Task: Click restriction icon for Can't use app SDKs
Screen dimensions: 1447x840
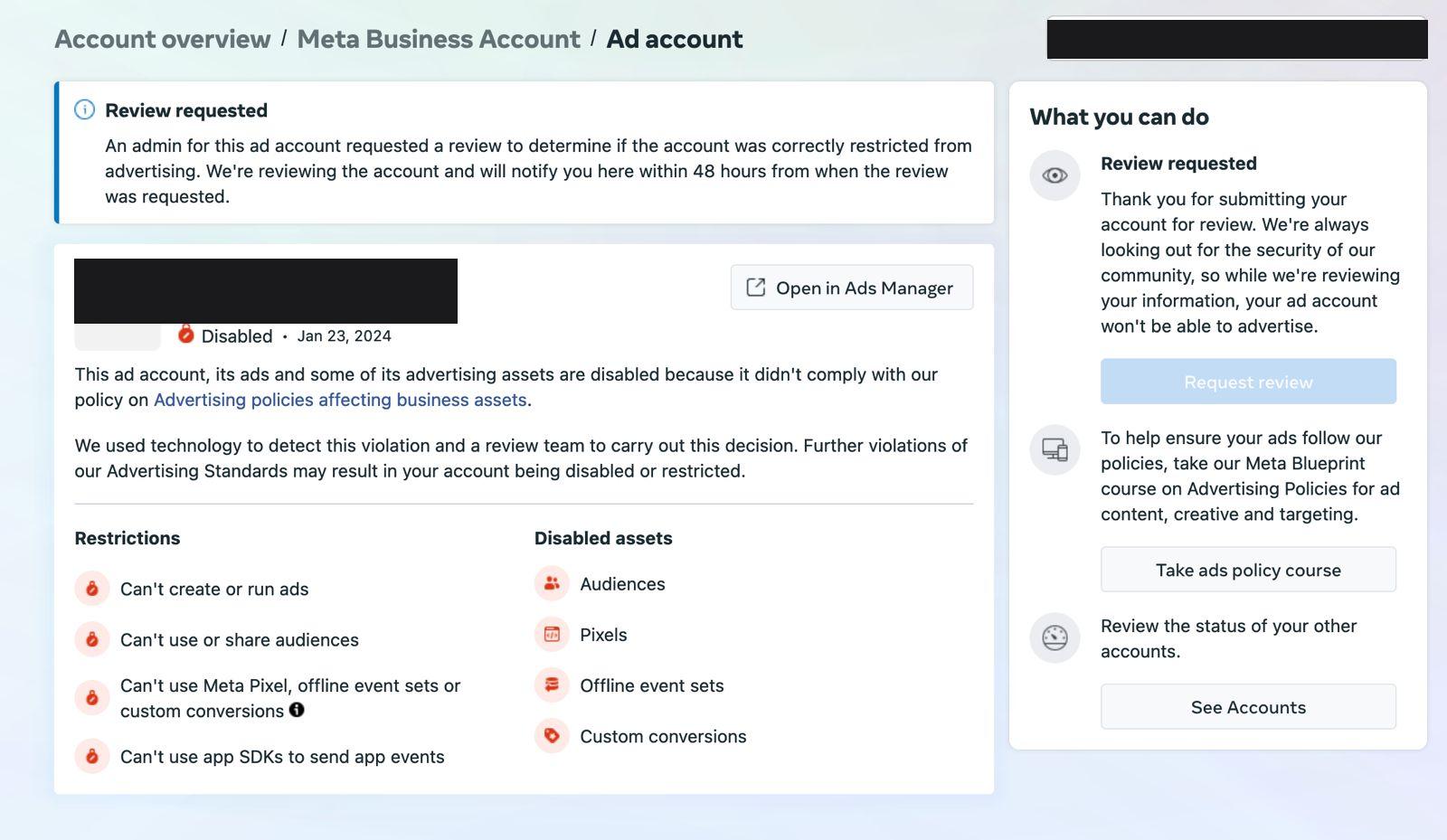Action: tap(91, 756)
